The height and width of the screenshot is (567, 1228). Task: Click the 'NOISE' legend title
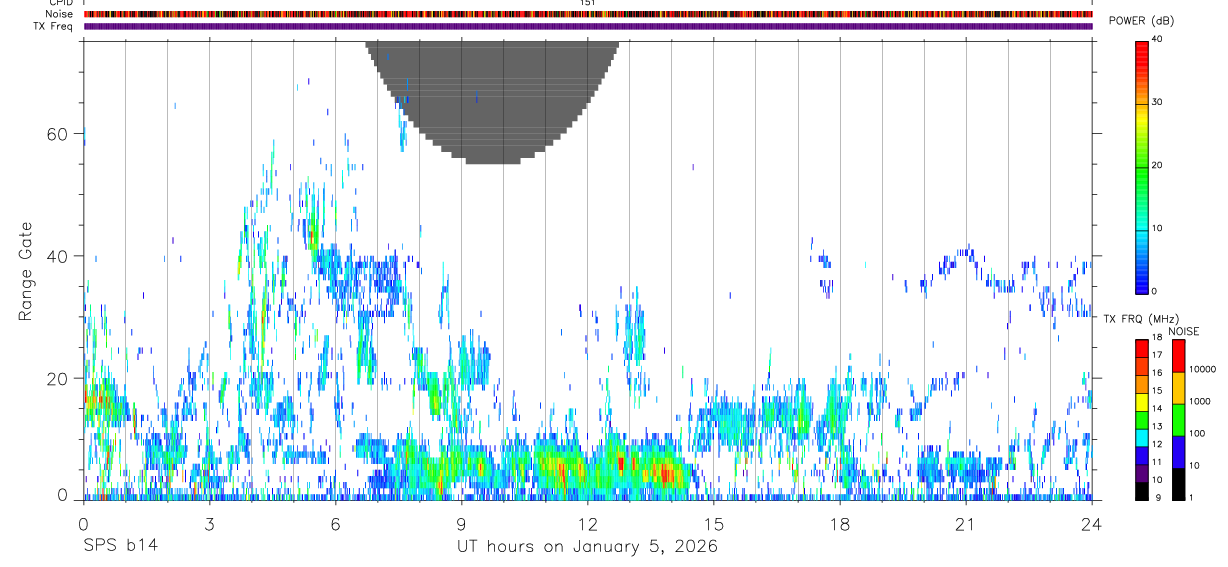[x=1184, y=332]
